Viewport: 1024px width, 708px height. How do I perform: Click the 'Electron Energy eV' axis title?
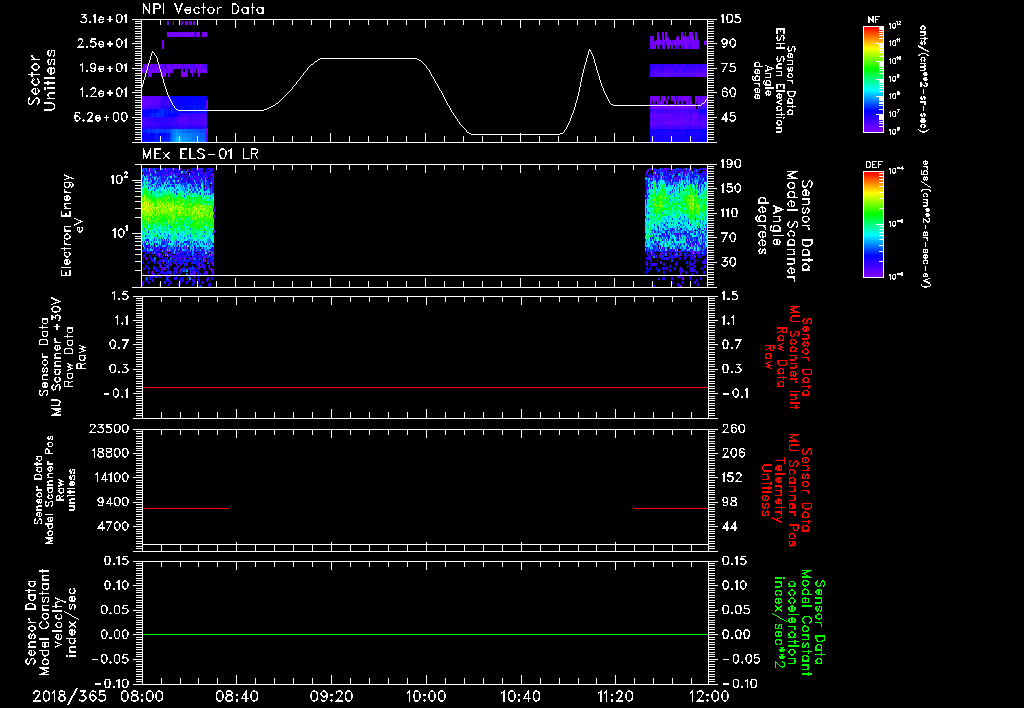(73, 225)
